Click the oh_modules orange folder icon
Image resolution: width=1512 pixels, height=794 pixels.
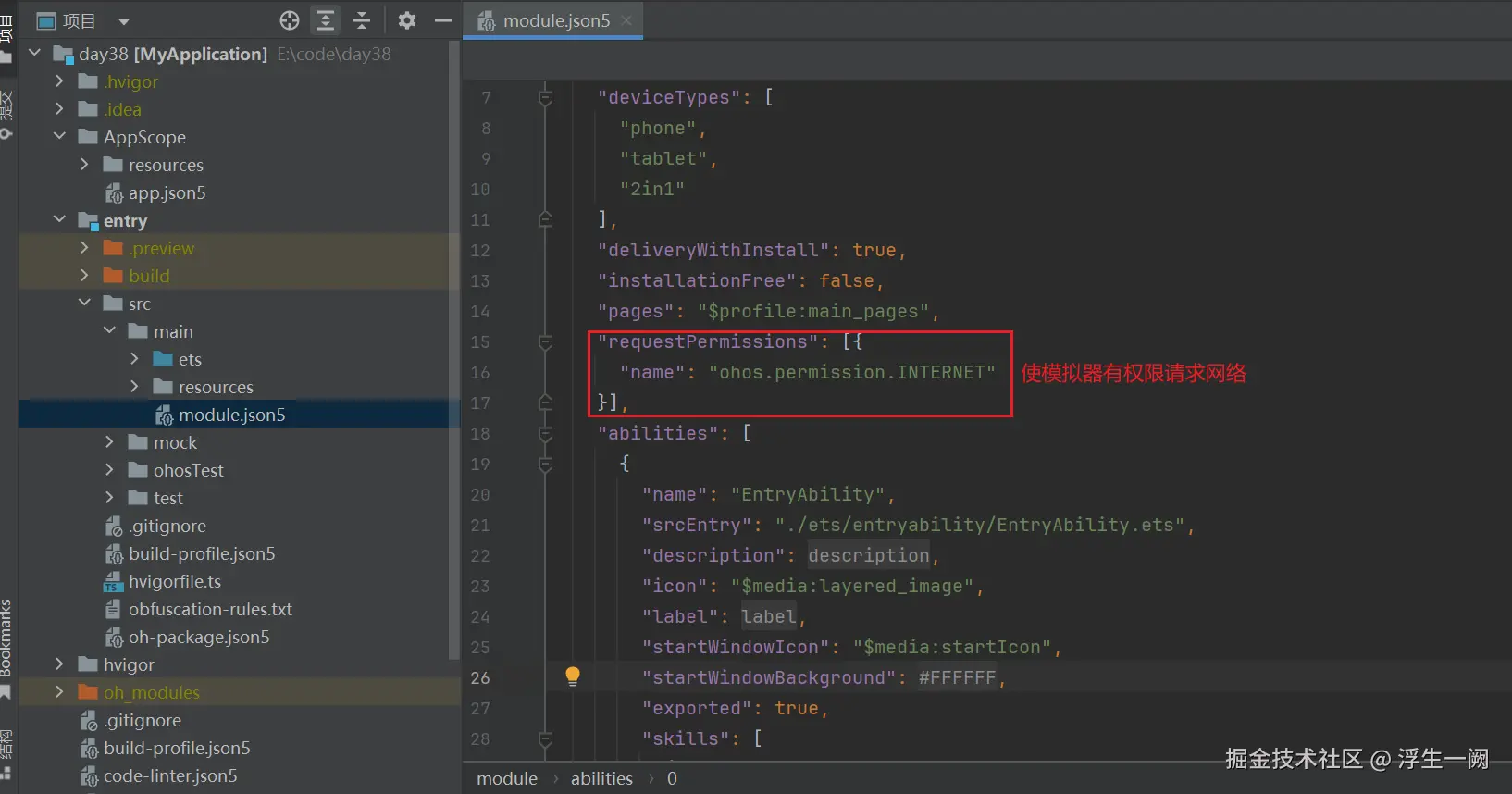pos(88,692)
